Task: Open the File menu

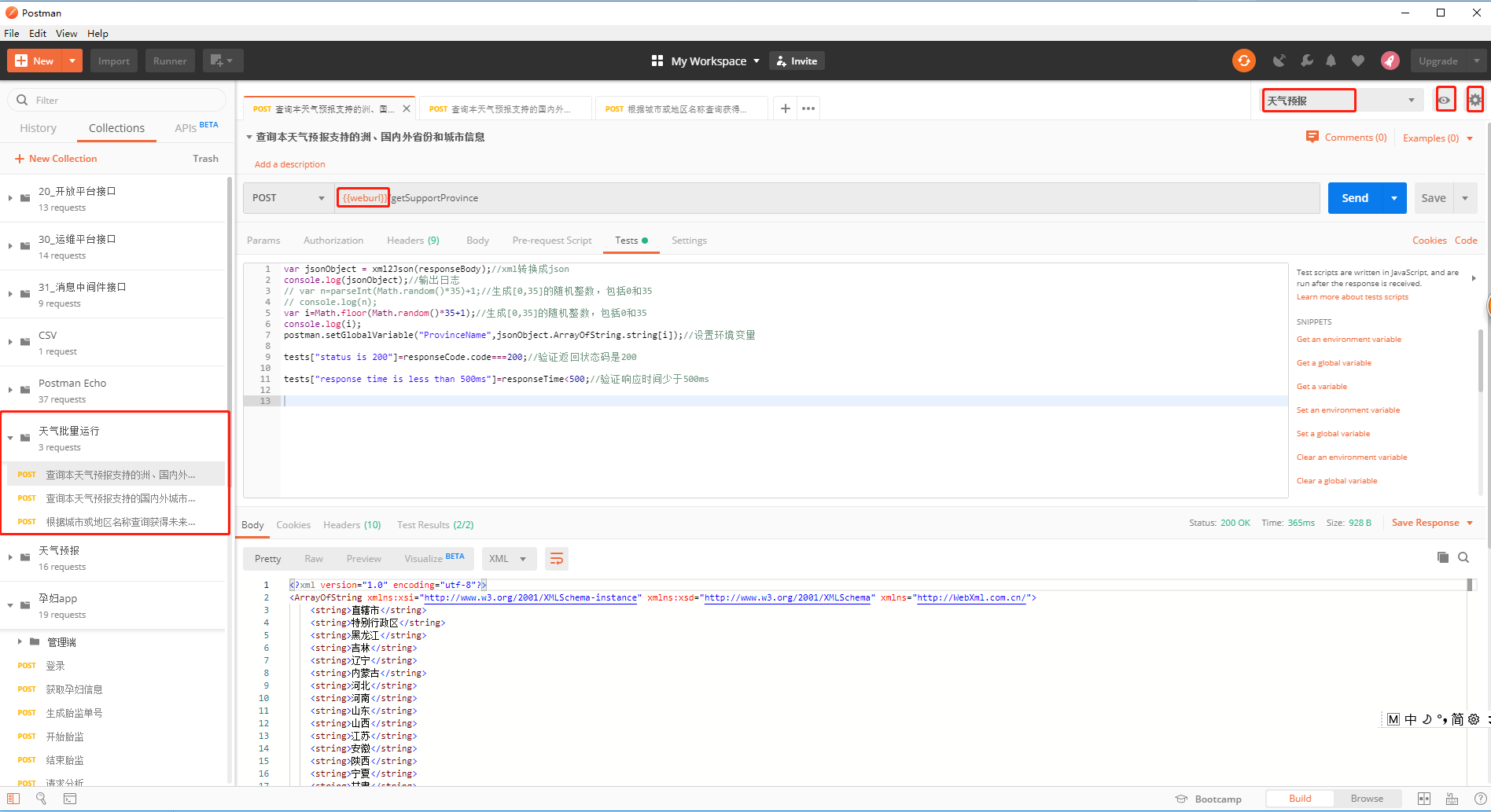Action: [x=12, y=33]
